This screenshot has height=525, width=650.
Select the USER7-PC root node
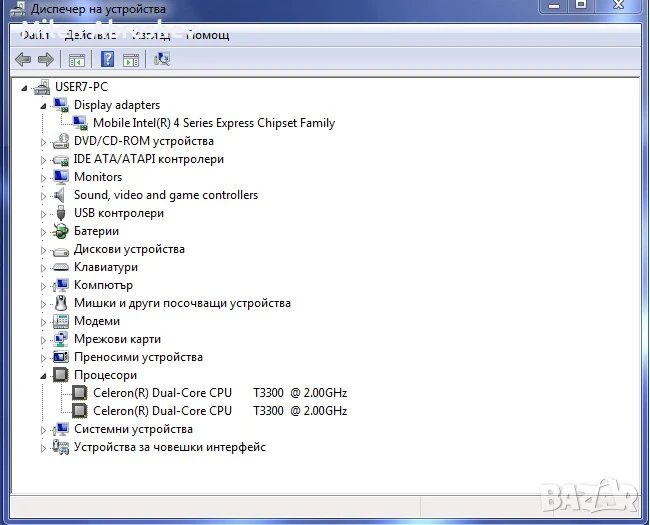coord(81,87)
